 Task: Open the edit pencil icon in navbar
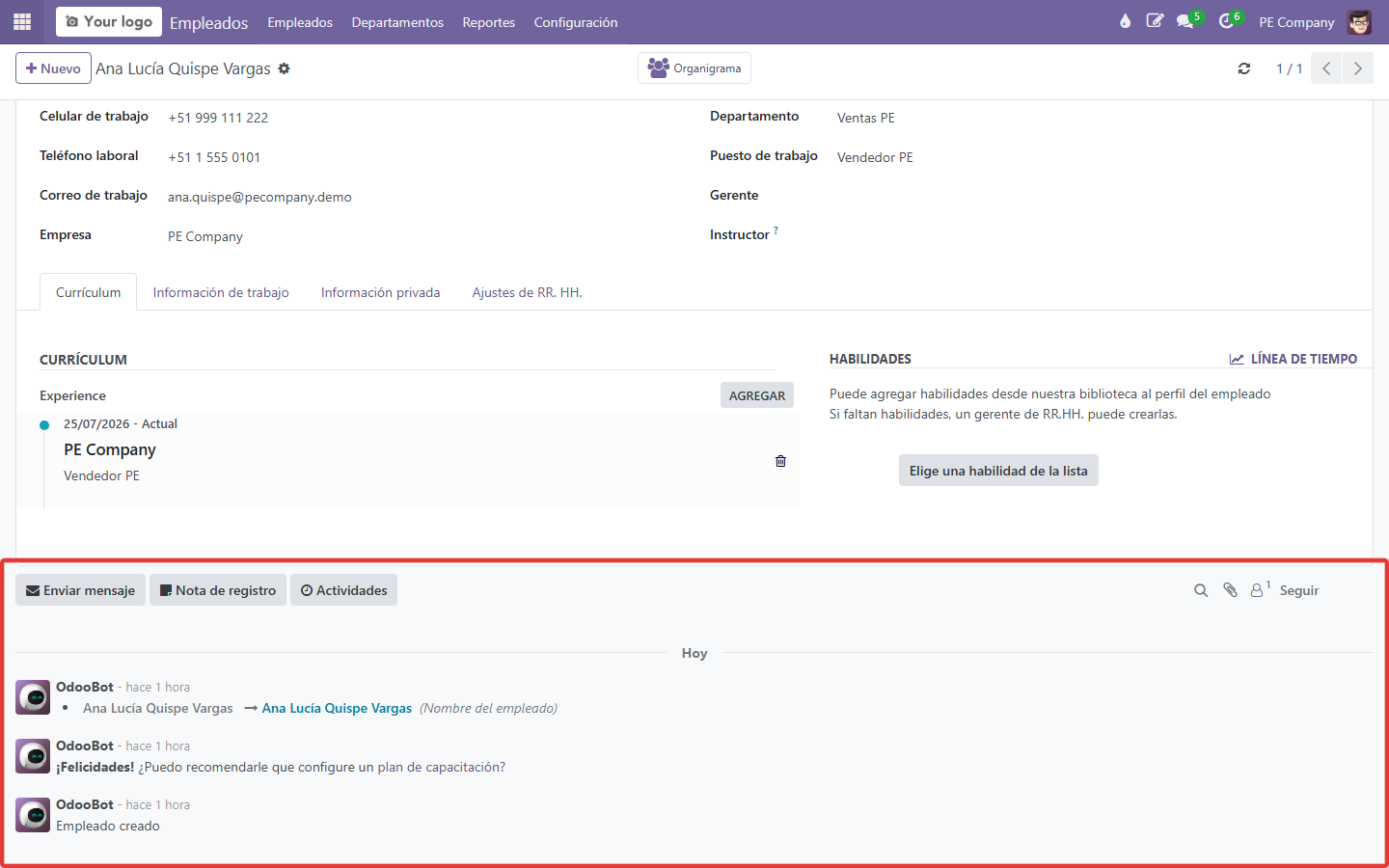point(1155,21)
